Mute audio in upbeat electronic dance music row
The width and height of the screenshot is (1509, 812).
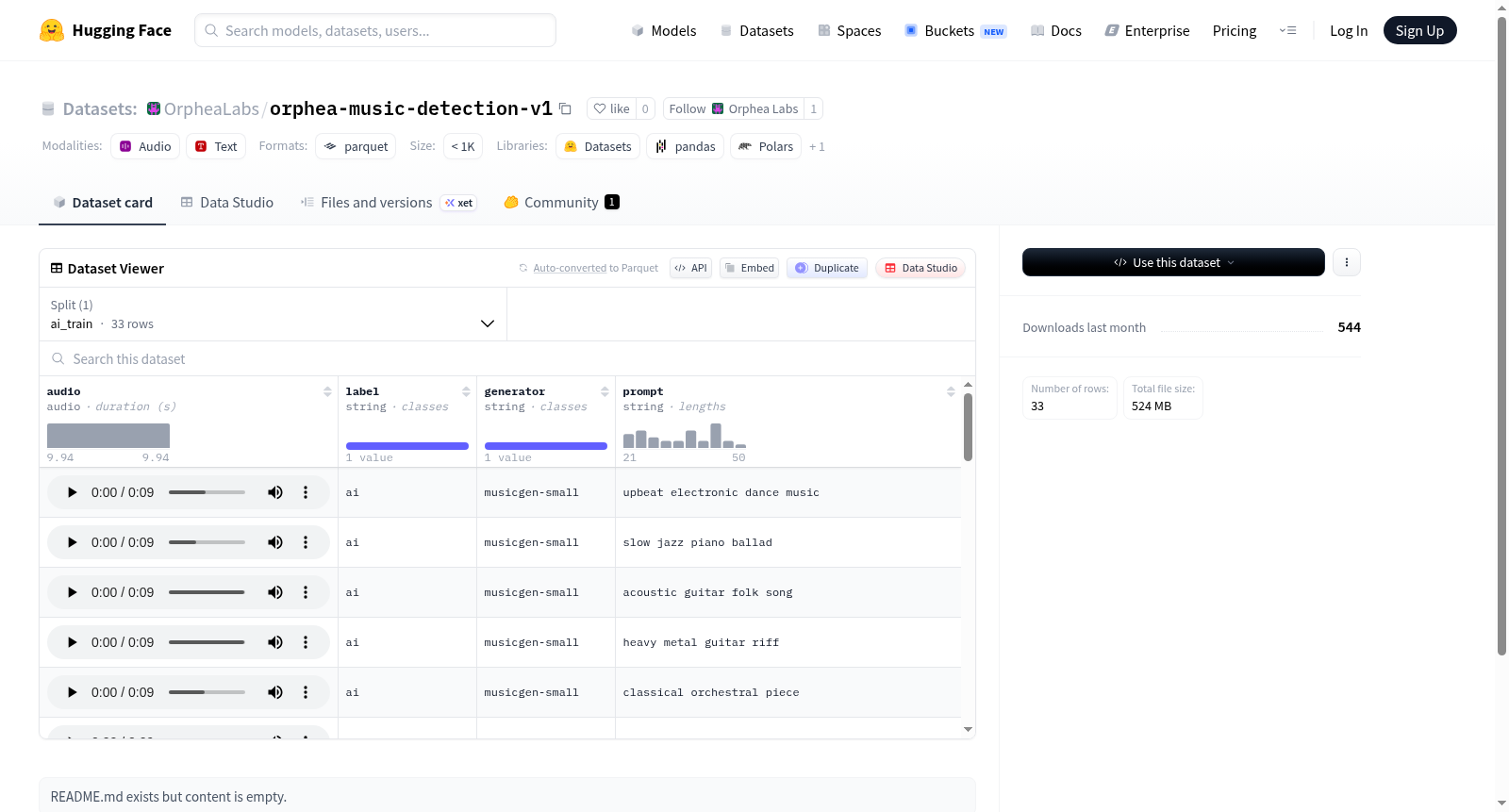pos(275,492)
